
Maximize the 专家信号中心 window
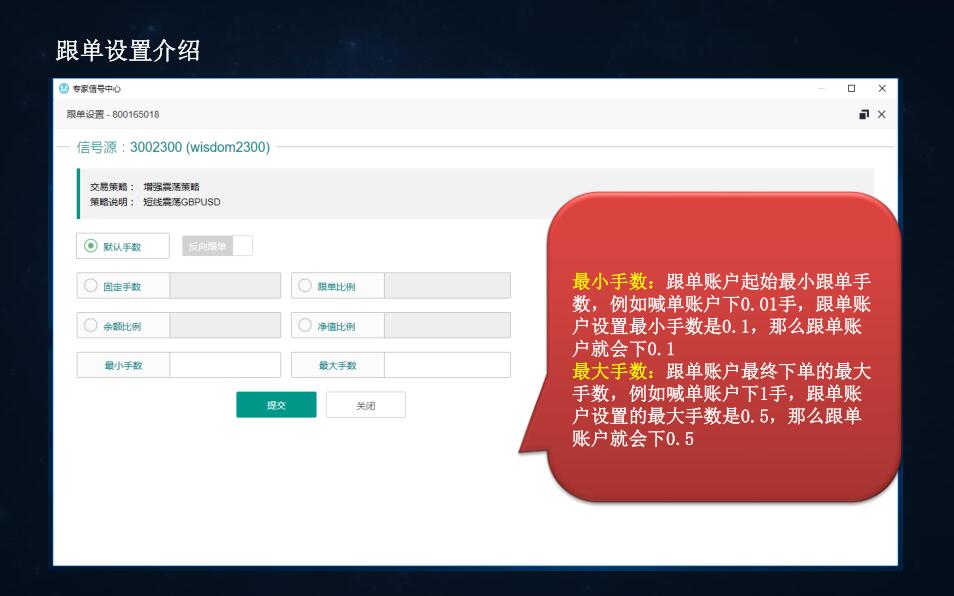pos(852,89)
